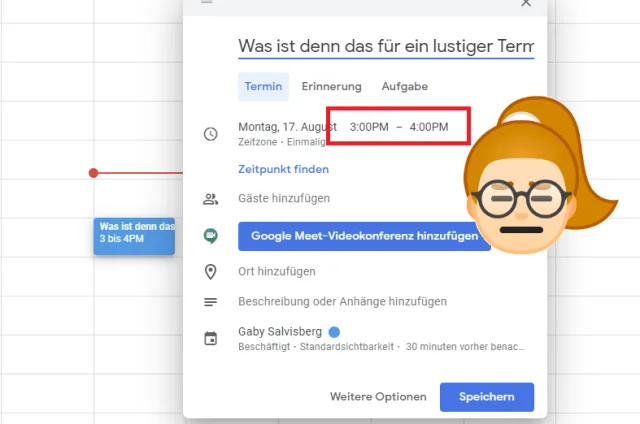Viewport: 640px width, 424px height.
Task: Click the description lines icon
Action: tap(211, 302)
